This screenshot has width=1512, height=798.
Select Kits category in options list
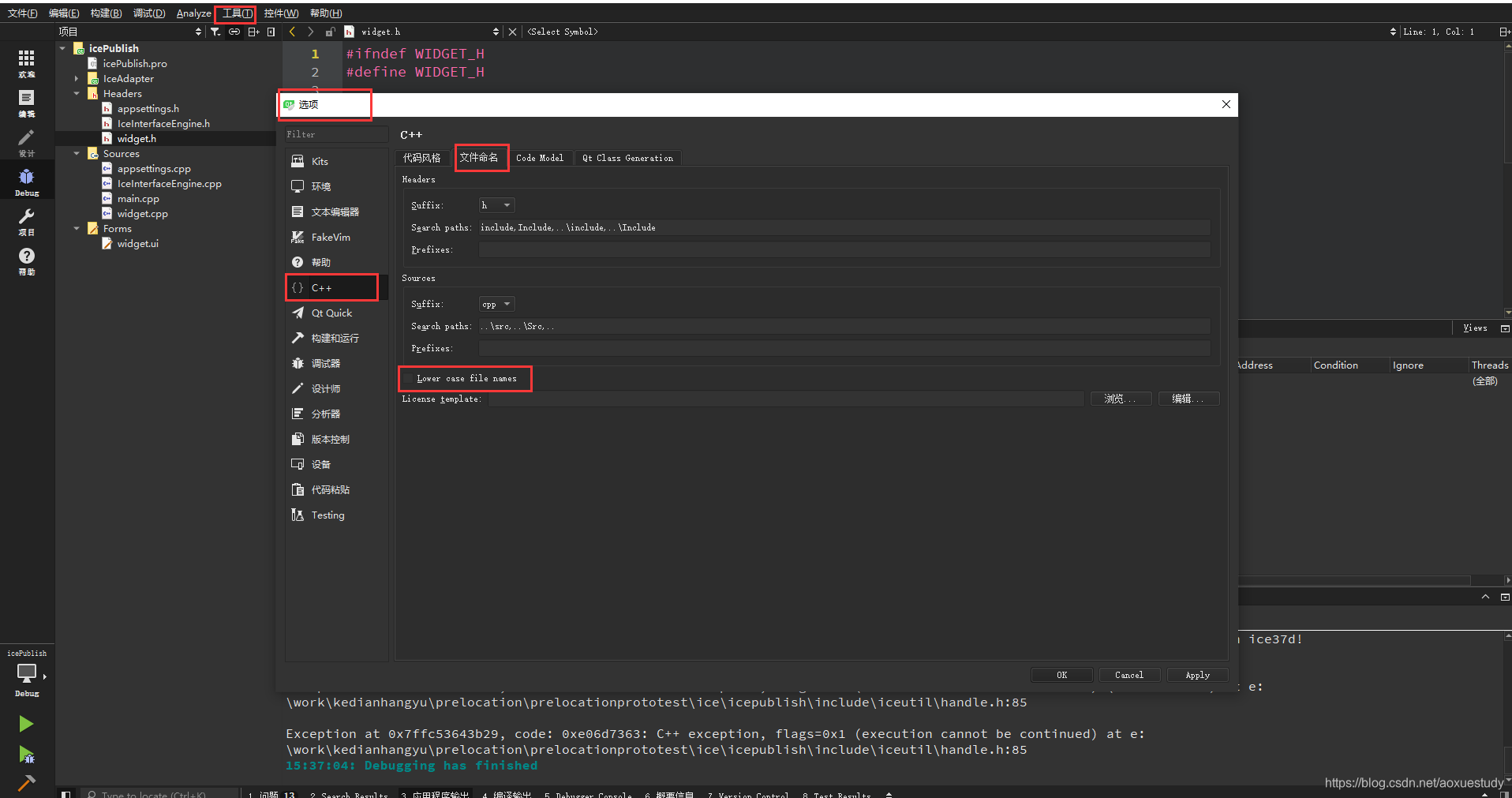click(336, 161)
